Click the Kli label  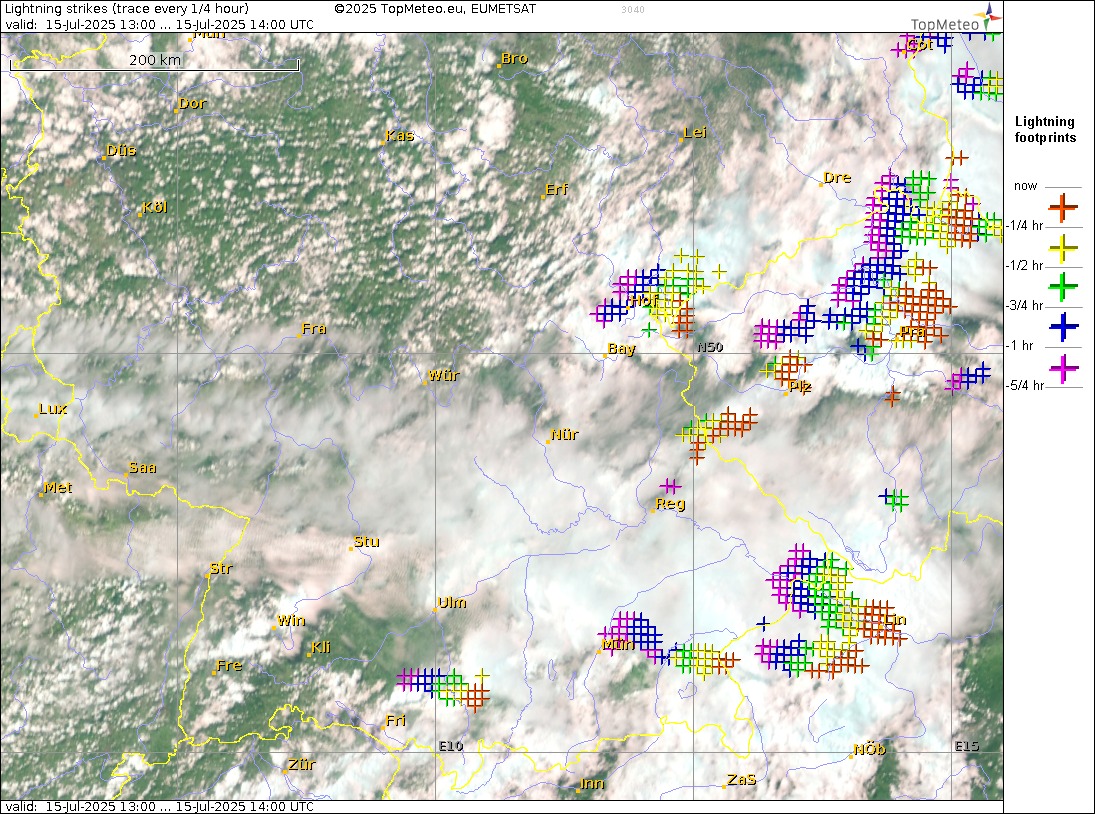(x=320, y=647)
